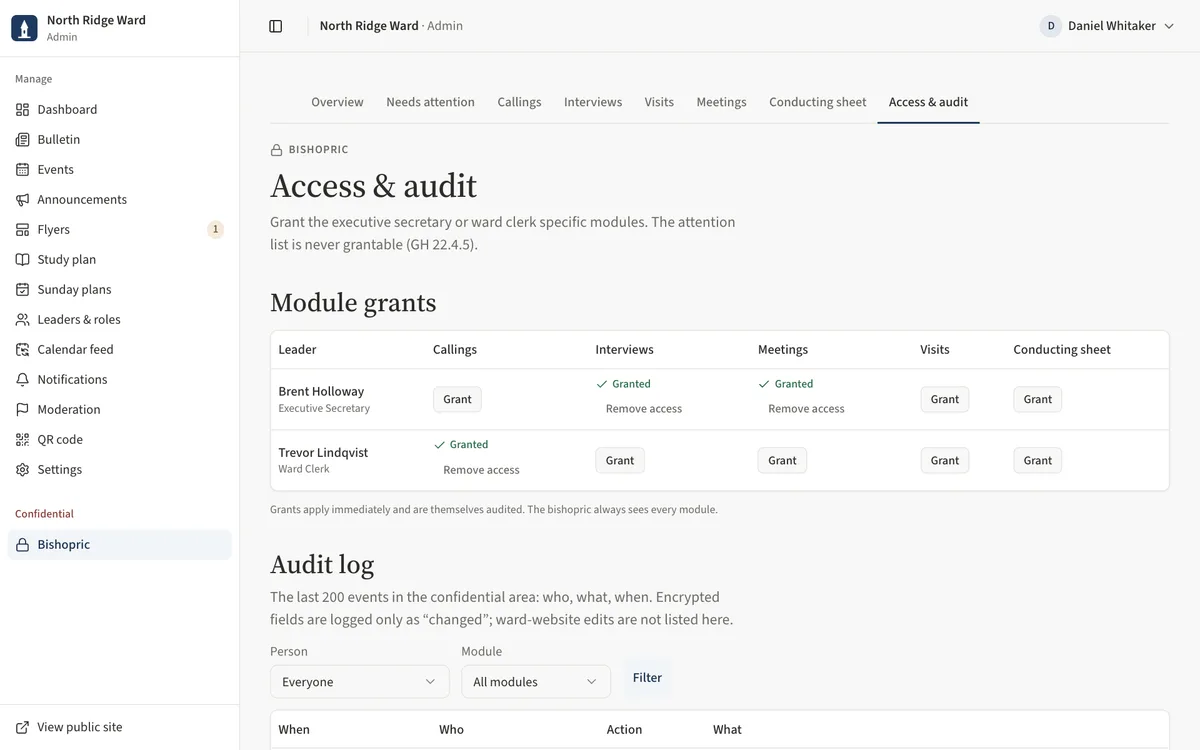Click the Settings gear icon
1200x750 pixels.
coord(22,469)
